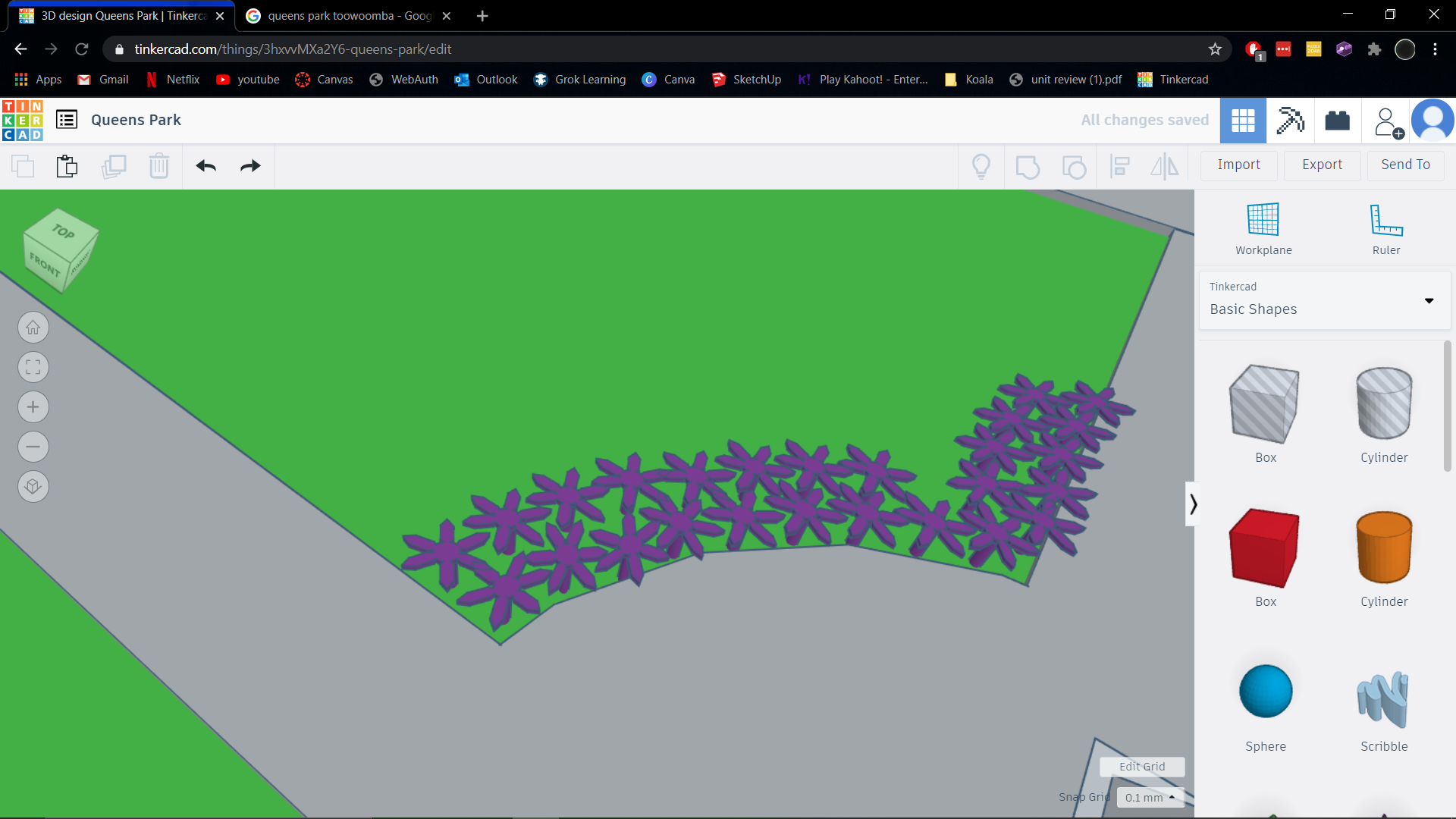Viewport: 1456px width, 819px height.
Task: Open the Netflix bookmark
Action: [x=173, y=80]
